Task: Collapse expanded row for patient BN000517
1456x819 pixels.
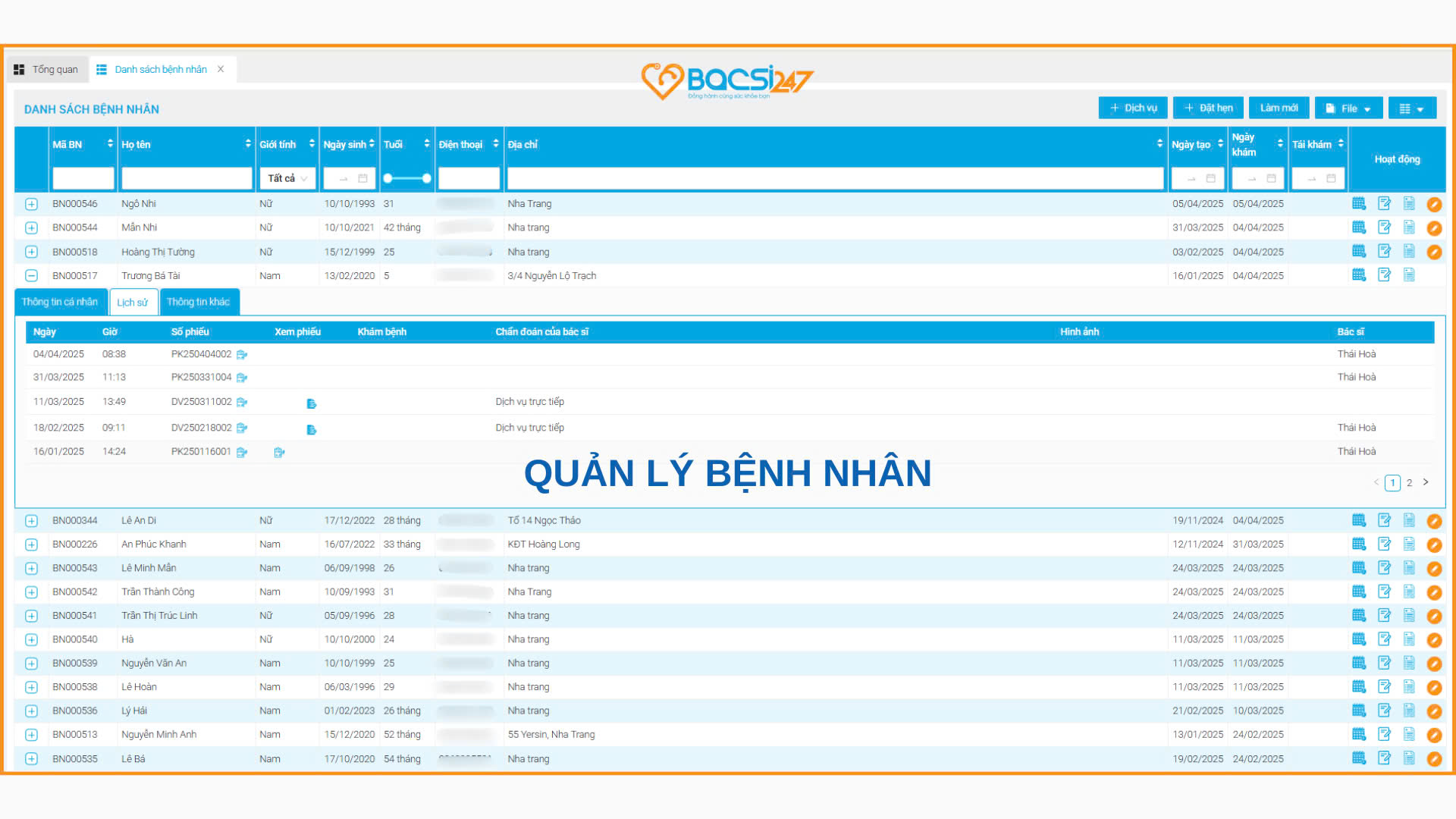Action: tap(31, 275)
